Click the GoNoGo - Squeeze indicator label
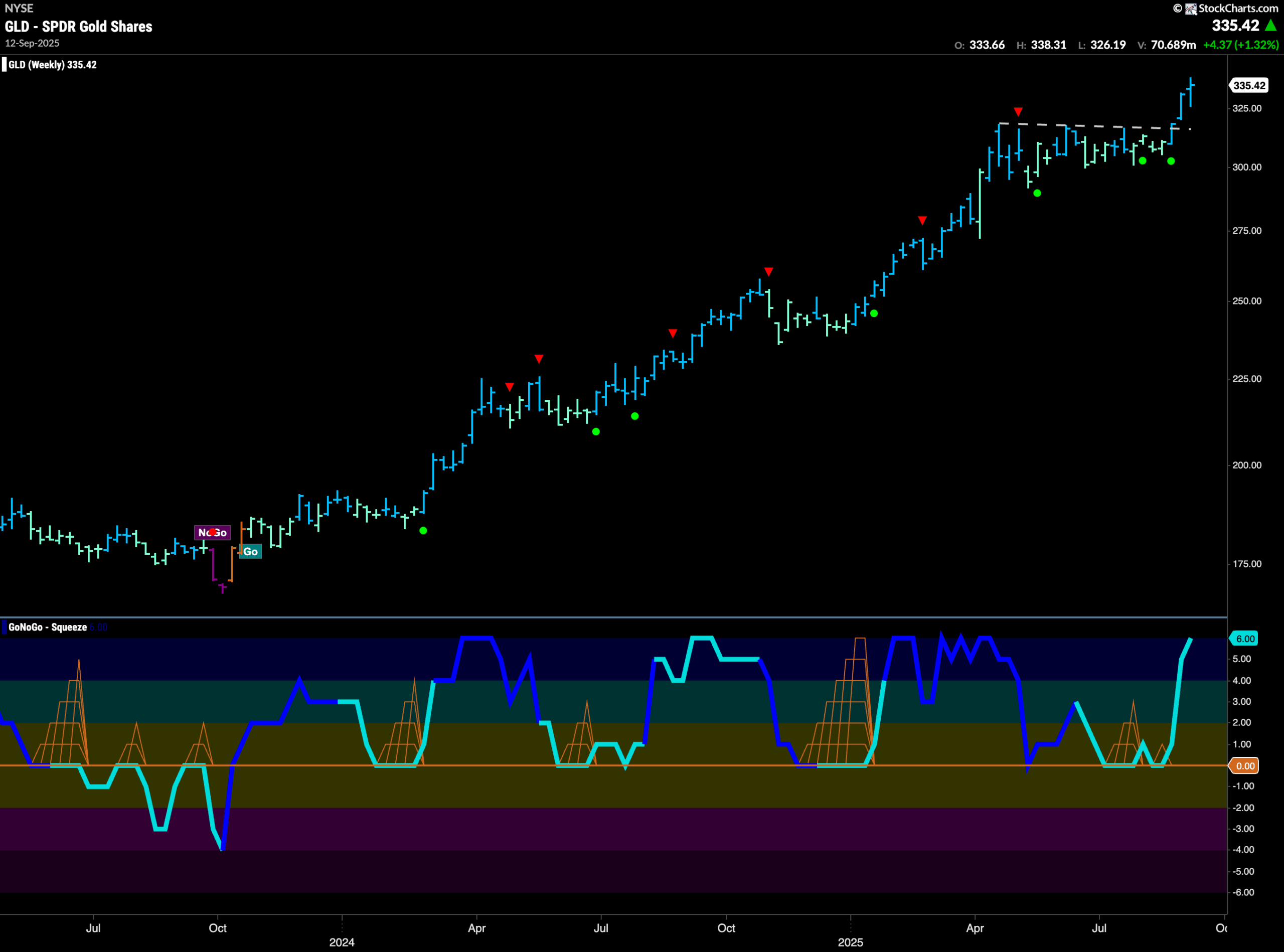 click(x=48, y=627)
